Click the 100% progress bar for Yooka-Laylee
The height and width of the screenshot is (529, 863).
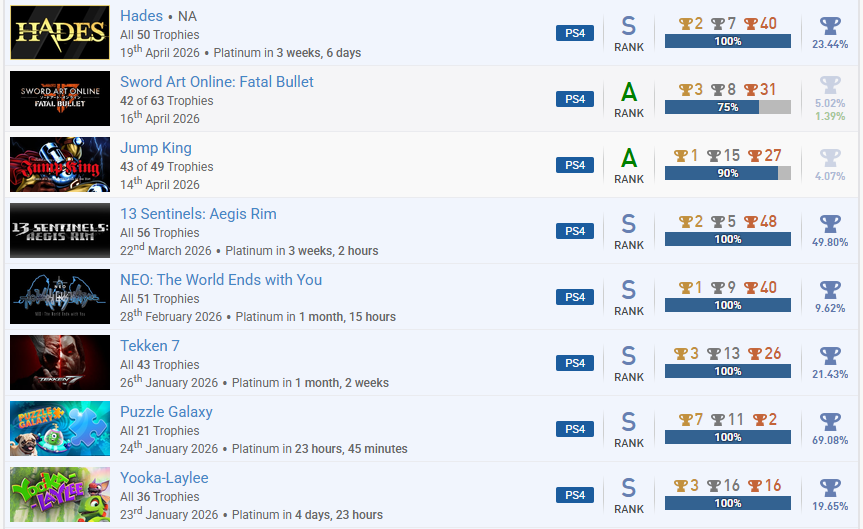tap(728, 504)
